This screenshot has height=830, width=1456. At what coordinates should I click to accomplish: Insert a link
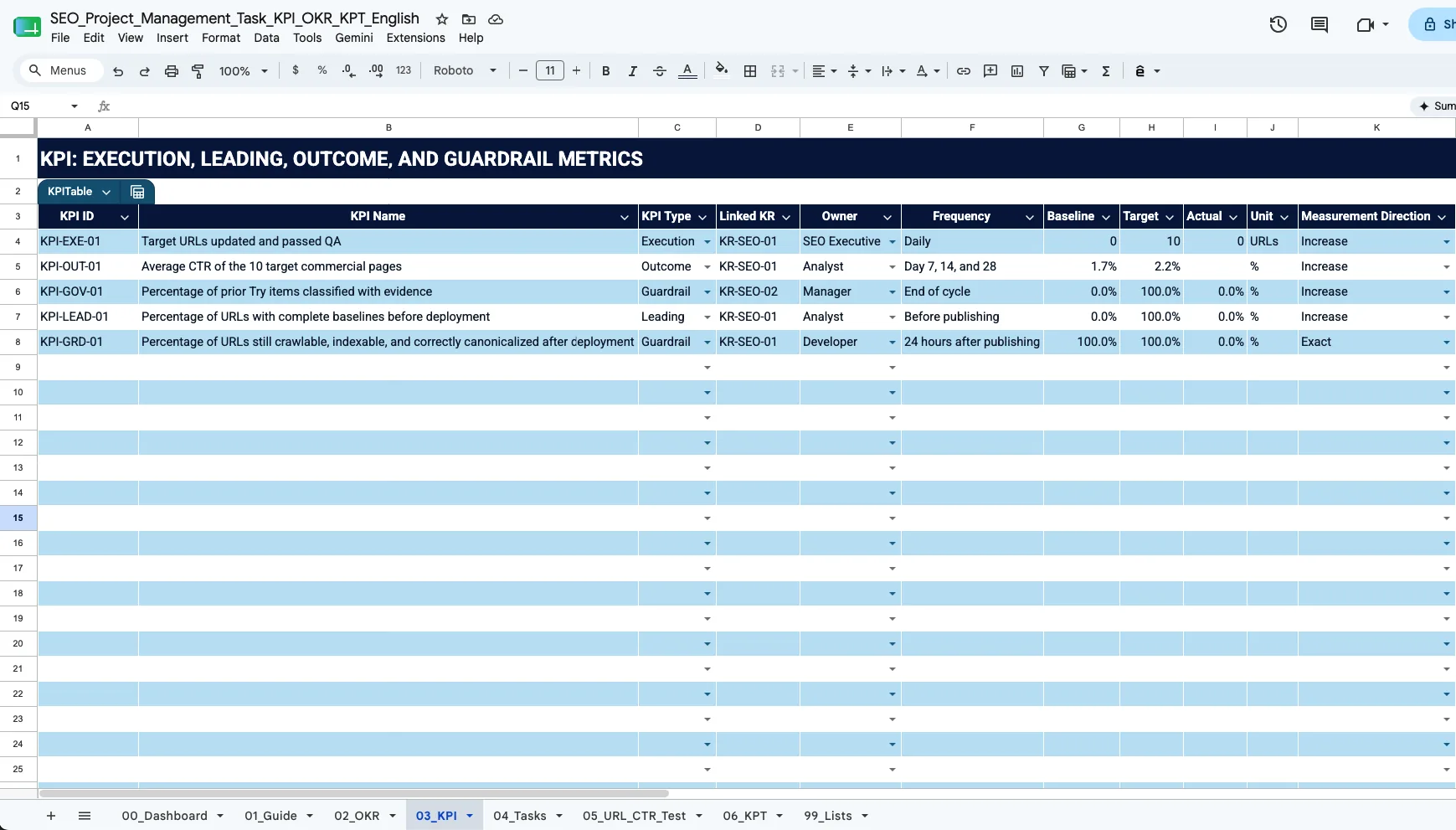coord(964,71)
